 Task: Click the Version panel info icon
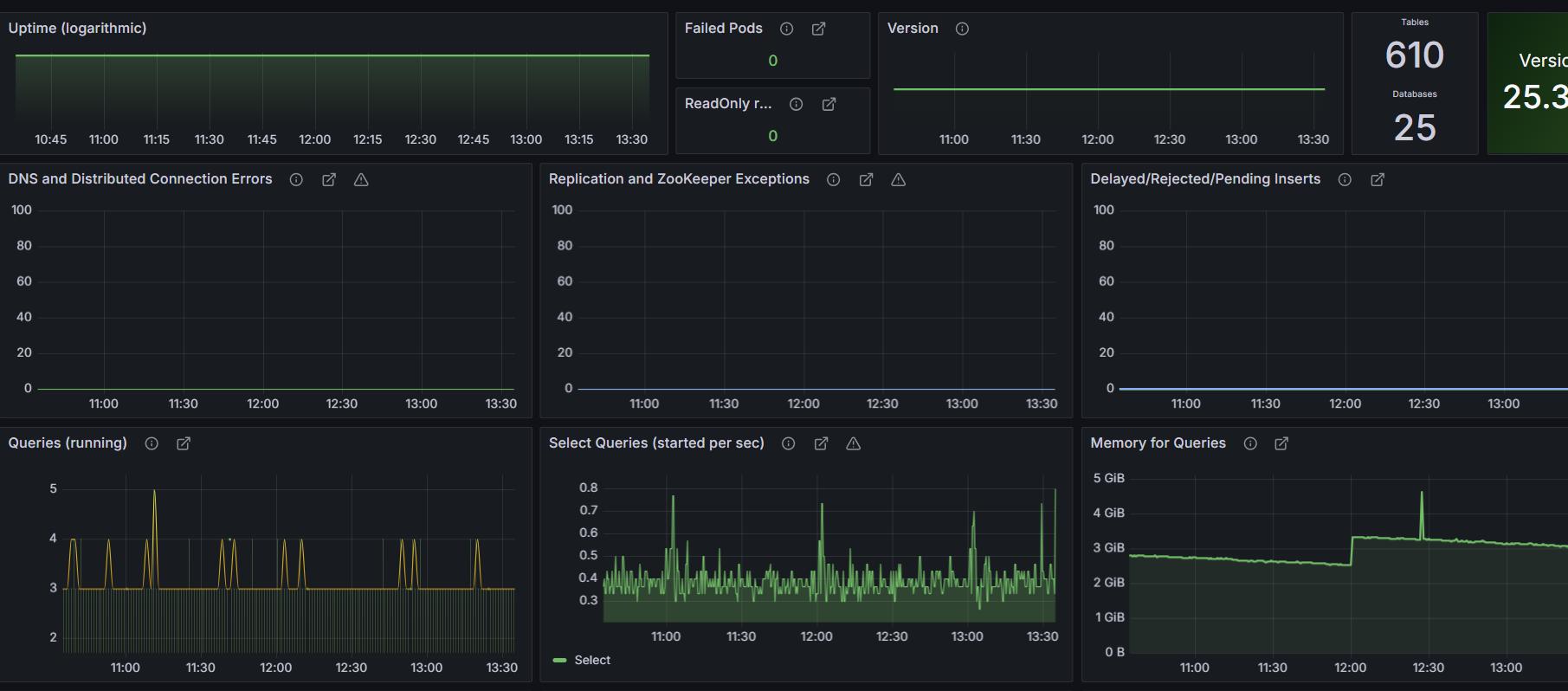point(962,29)
